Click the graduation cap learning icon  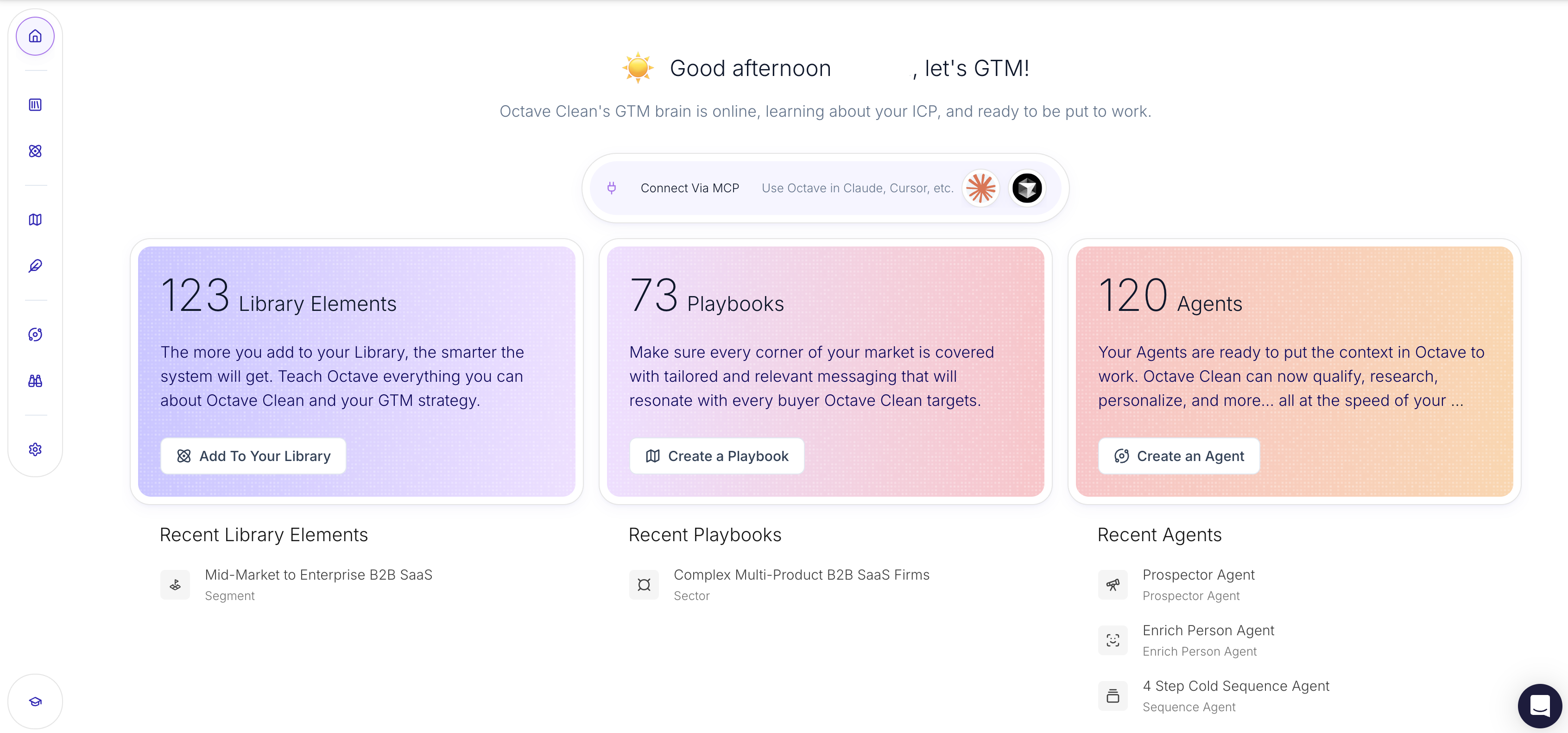(x=35, y=701)
